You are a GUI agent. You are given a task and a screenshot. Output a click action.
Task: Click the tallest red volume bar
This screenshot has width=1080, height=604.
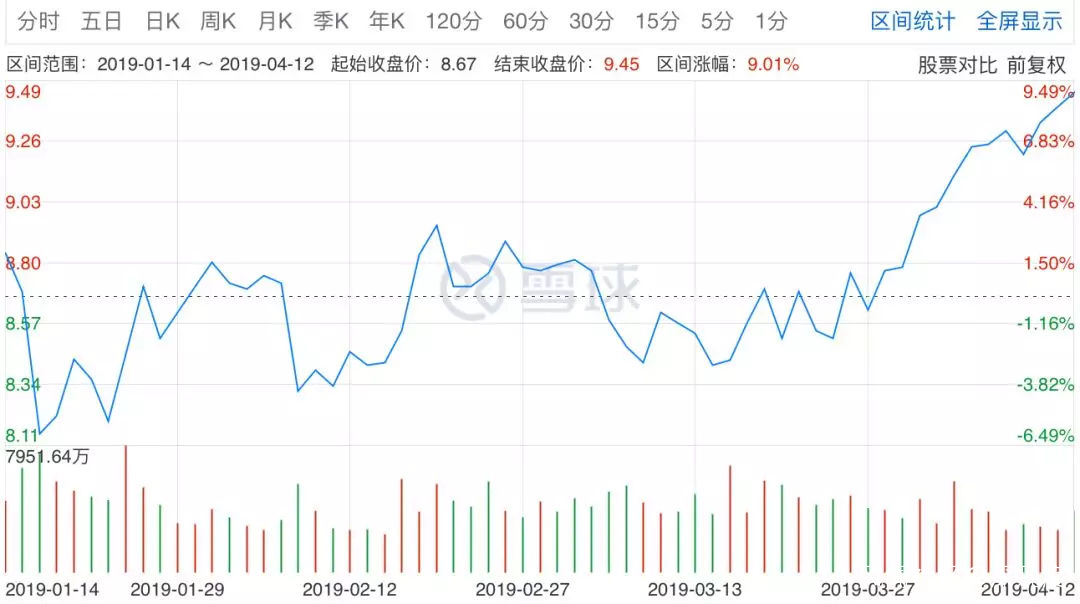[x=125, y=508]
